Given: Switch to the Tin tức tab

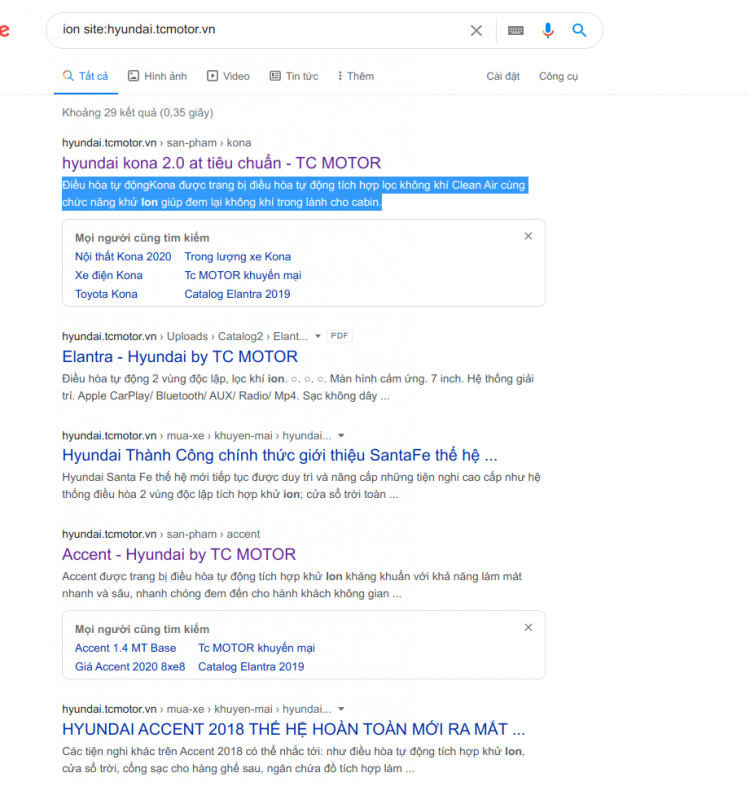Looking at the screenshot, I should click(x=294, y=76).
